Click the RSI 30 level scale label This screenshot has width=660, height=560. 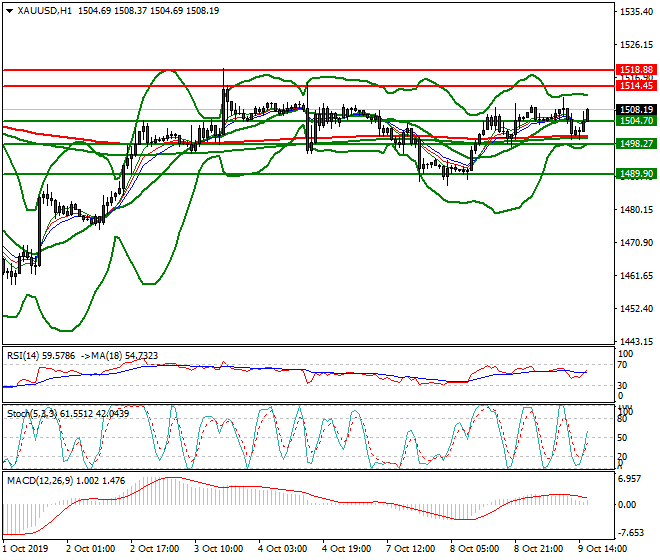[622, 385]
